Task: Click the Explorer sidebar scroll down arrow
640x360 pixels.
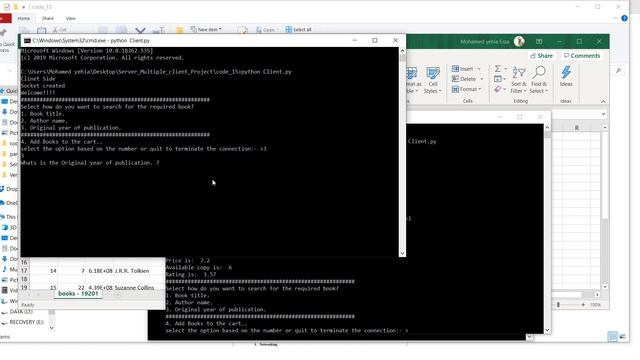Action: 51,328
